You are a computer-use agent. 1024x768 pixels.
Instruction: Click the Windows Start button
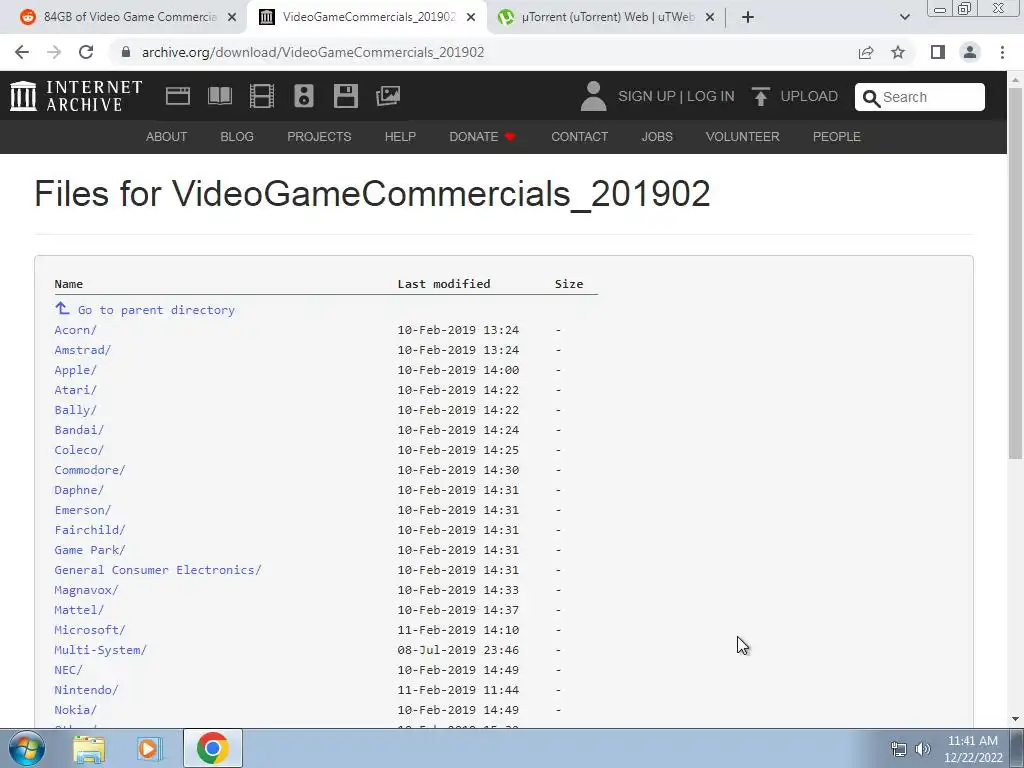(x=27, y=748)
